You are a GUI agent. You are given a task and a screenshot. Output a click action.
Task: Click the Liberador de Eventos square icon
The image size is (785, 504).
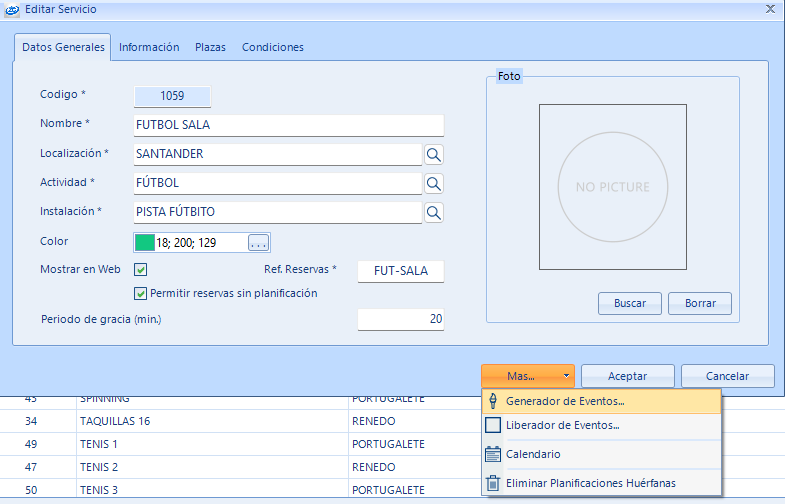tap(492, 425)
